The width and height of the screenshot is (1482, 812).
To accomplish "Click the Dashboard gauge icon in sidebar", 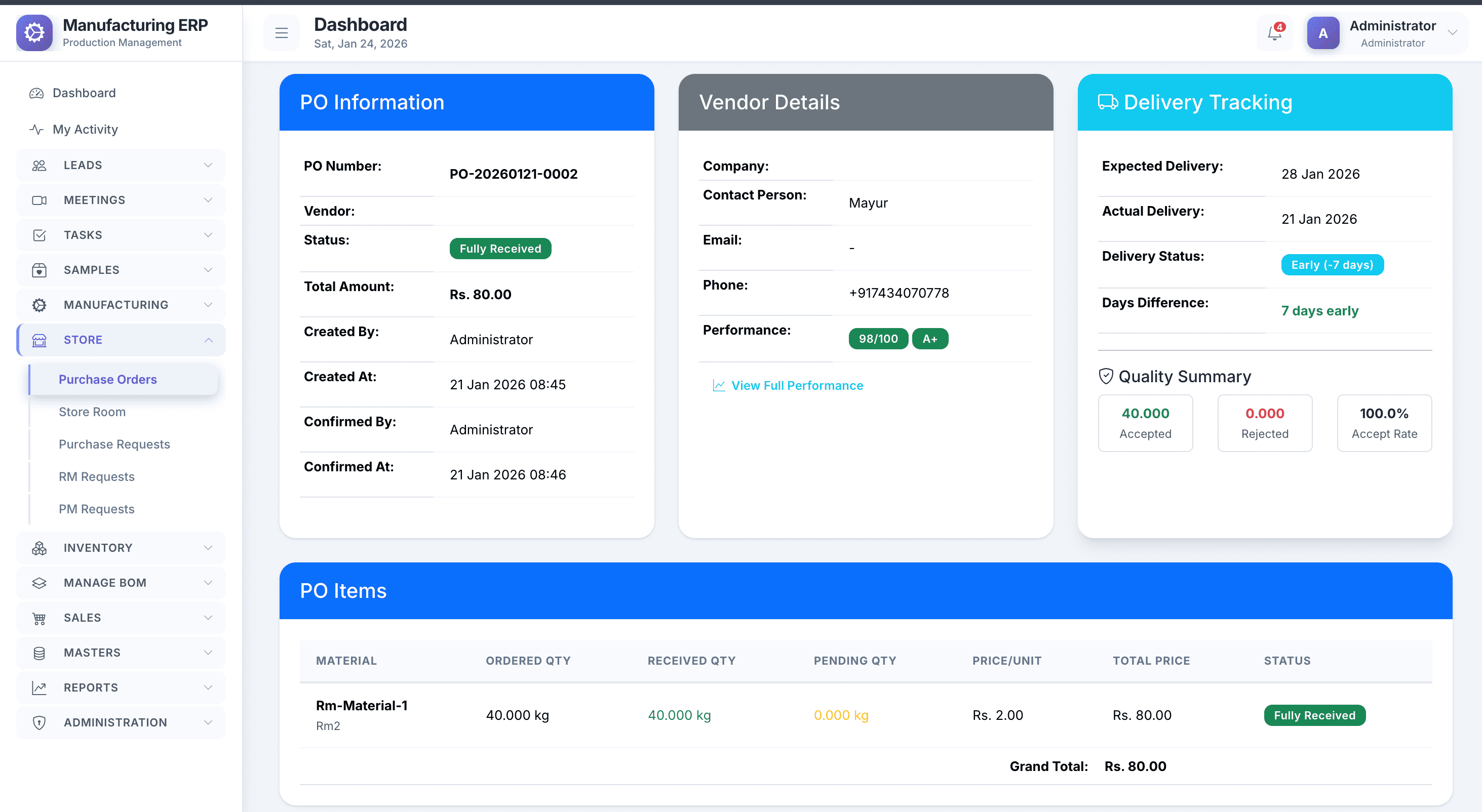I will [x=36, y=93].
